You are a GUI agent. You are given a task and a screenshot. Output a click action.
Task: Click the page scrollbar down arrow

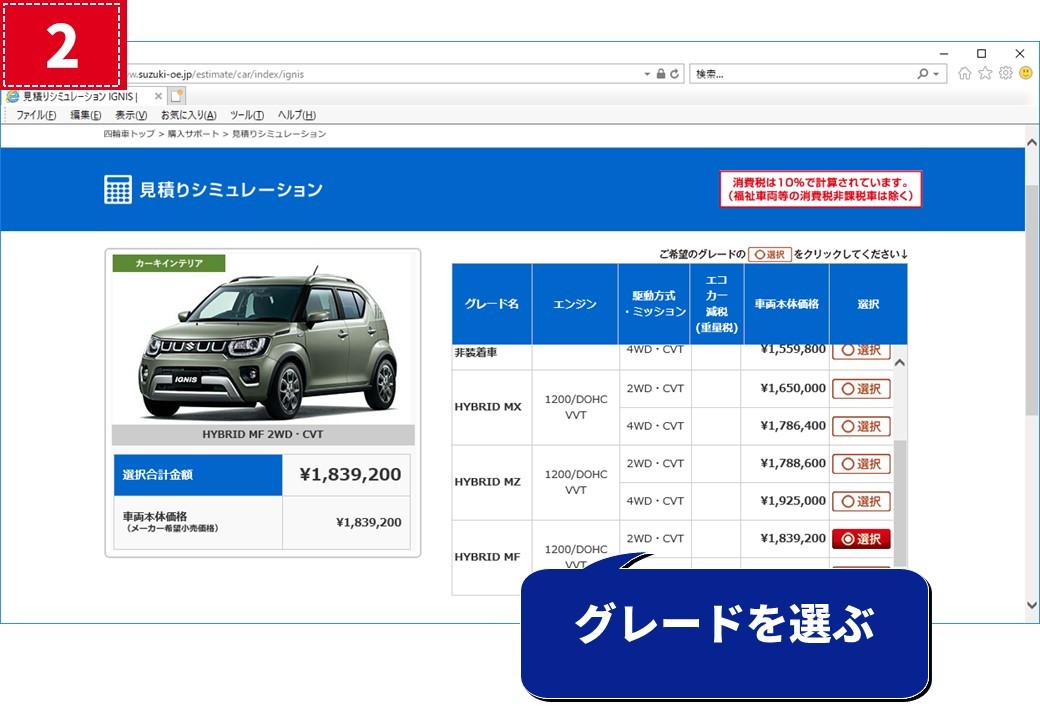1031,605
